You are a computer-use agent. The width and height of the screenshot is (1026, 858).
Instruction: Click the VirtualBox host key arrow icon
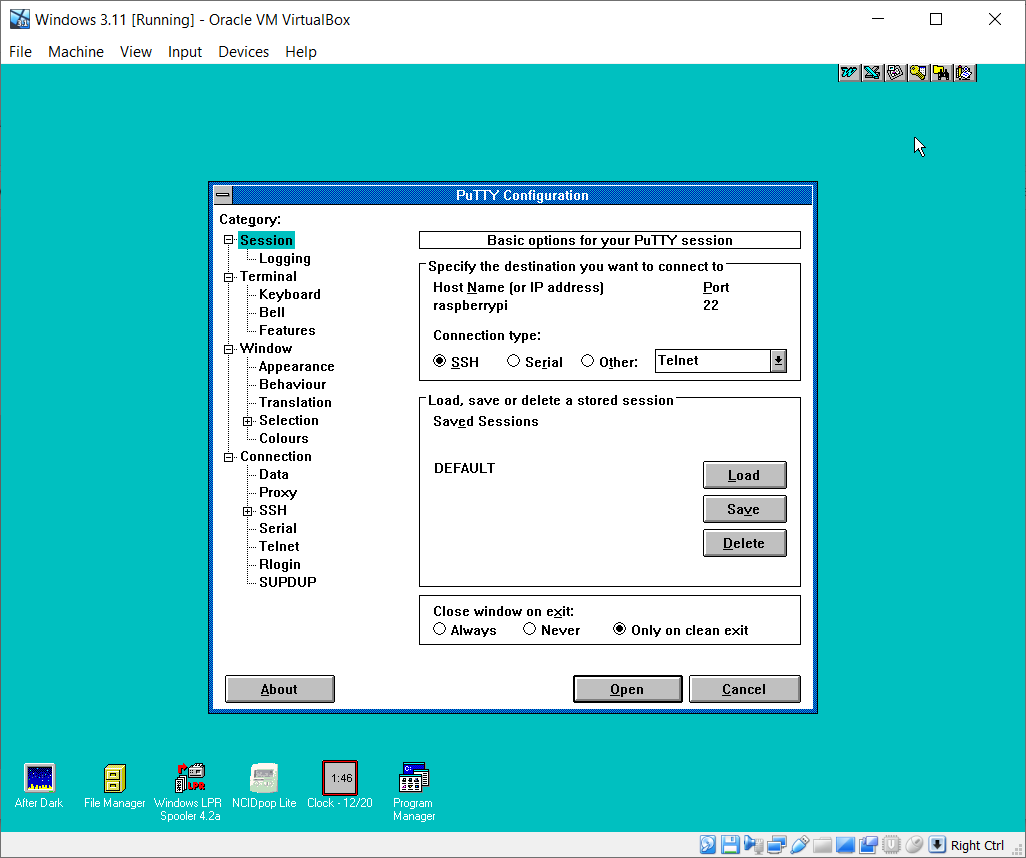pos(937,844)
